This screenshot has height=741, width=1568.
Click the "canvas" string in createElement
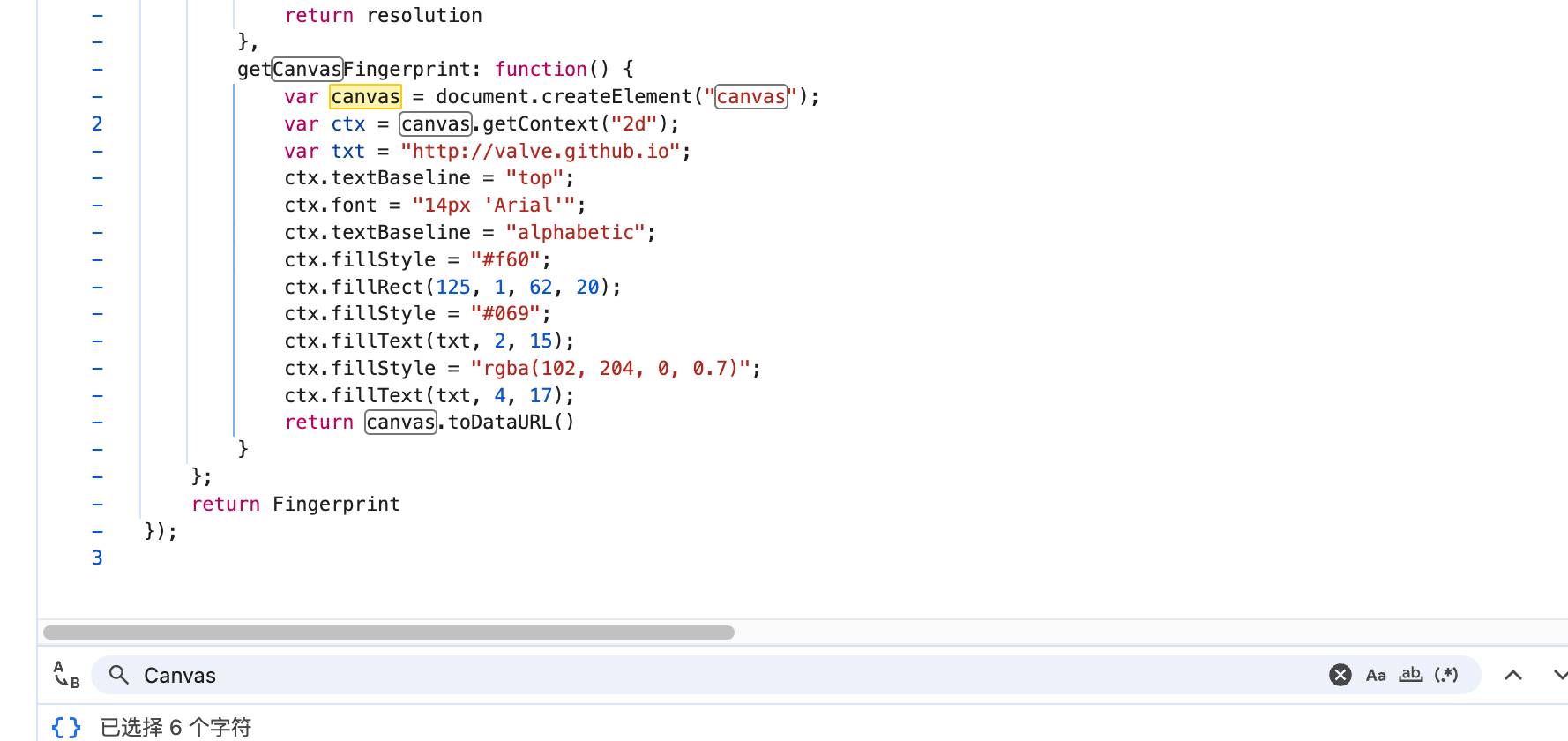tap(750, 96)
